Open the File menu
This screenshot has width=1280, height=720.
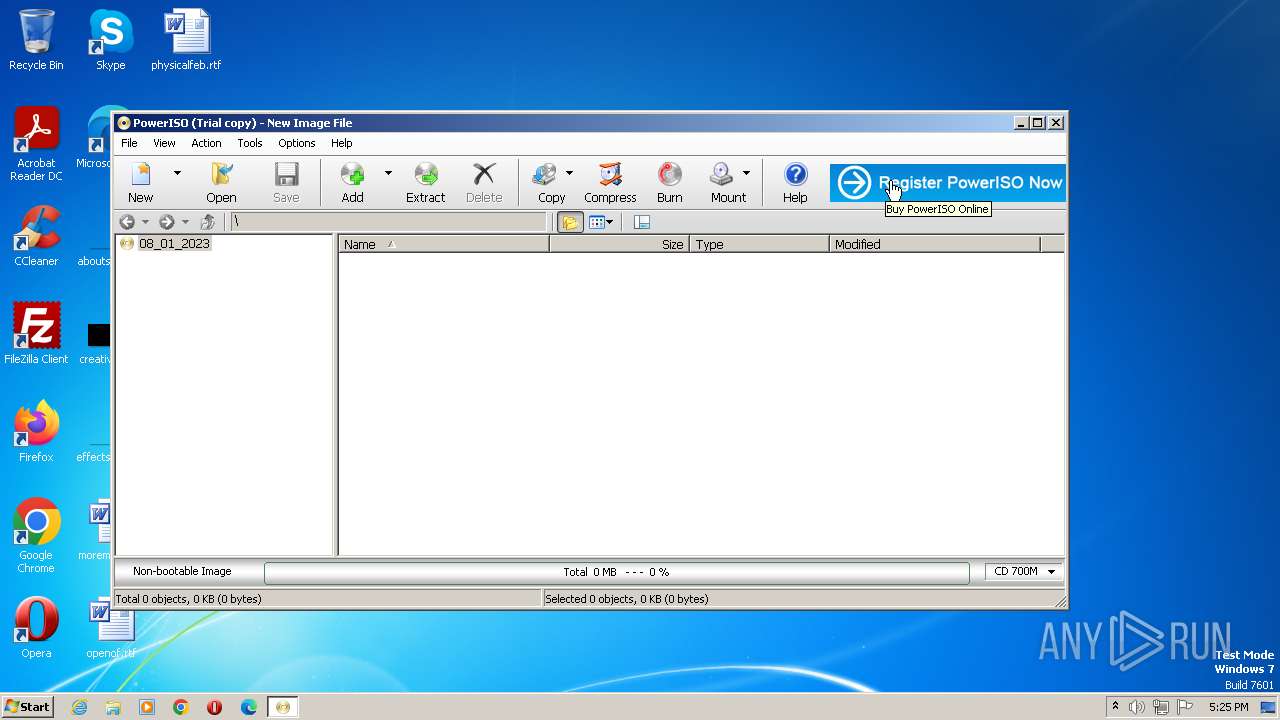pyautogui.click(x=129, y=143)
